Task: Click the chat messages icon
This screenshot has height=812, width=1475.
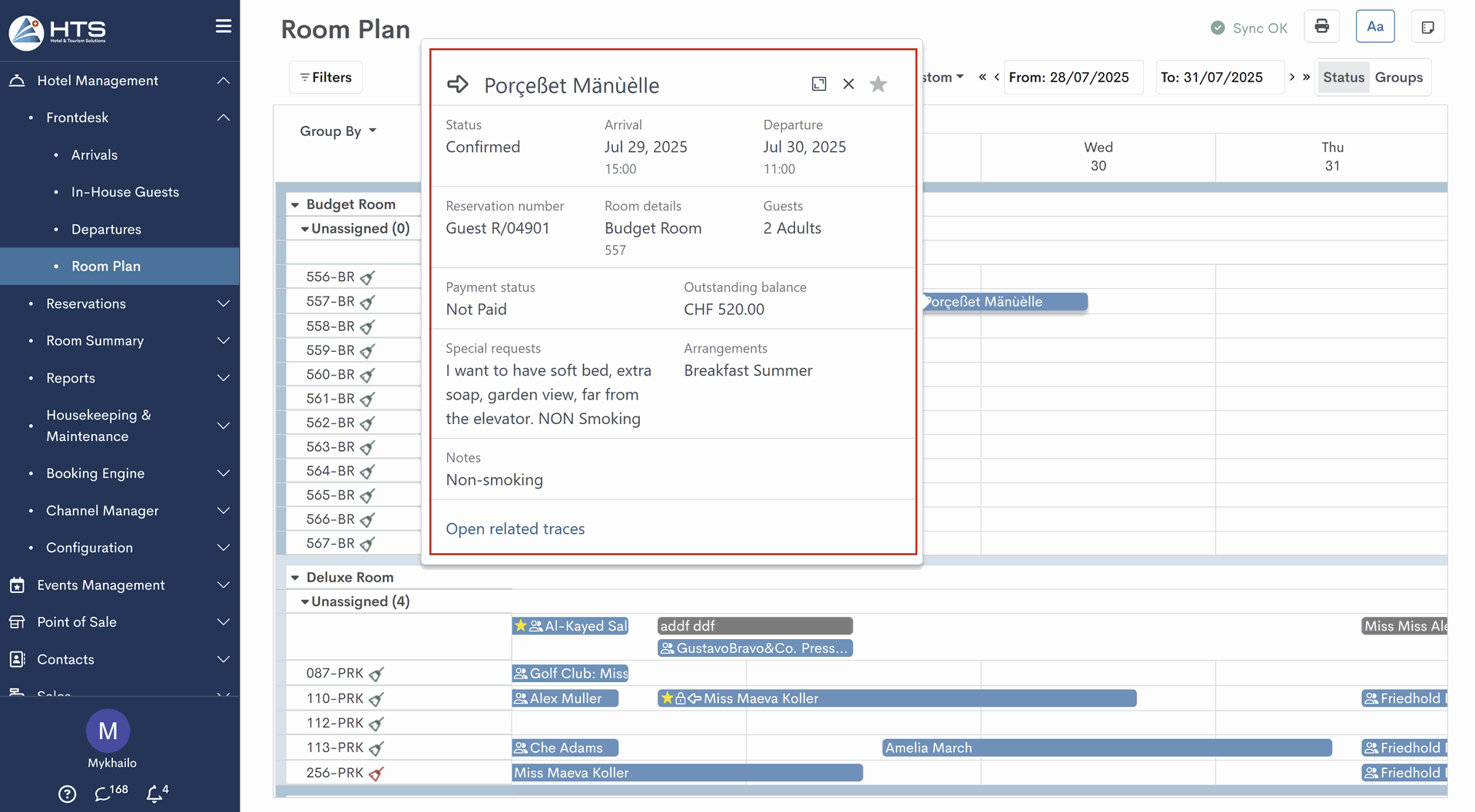Action: point(104,793)
